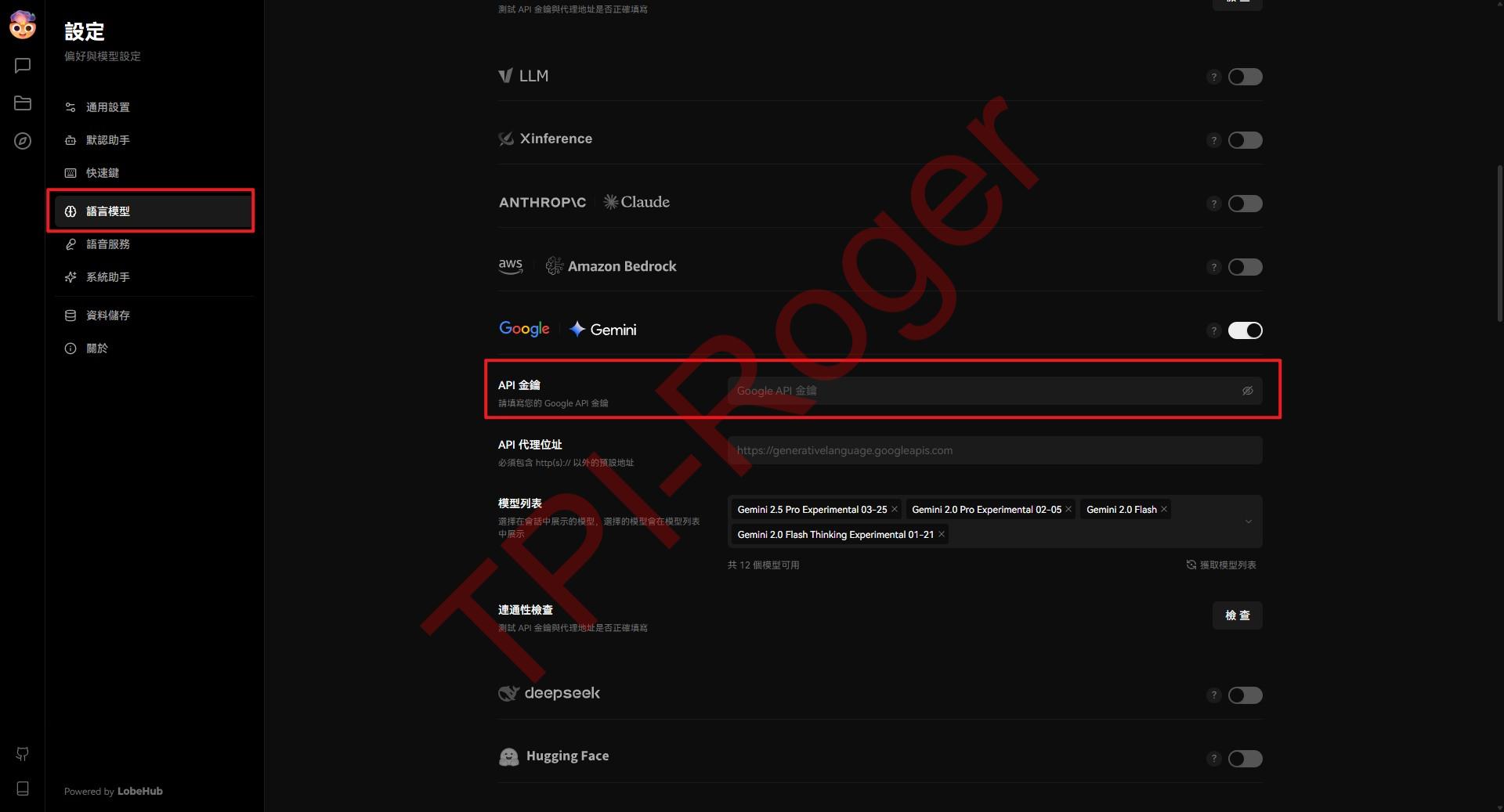Click help icon for deepseek
1504x812 pixels.
[1213, 695]
